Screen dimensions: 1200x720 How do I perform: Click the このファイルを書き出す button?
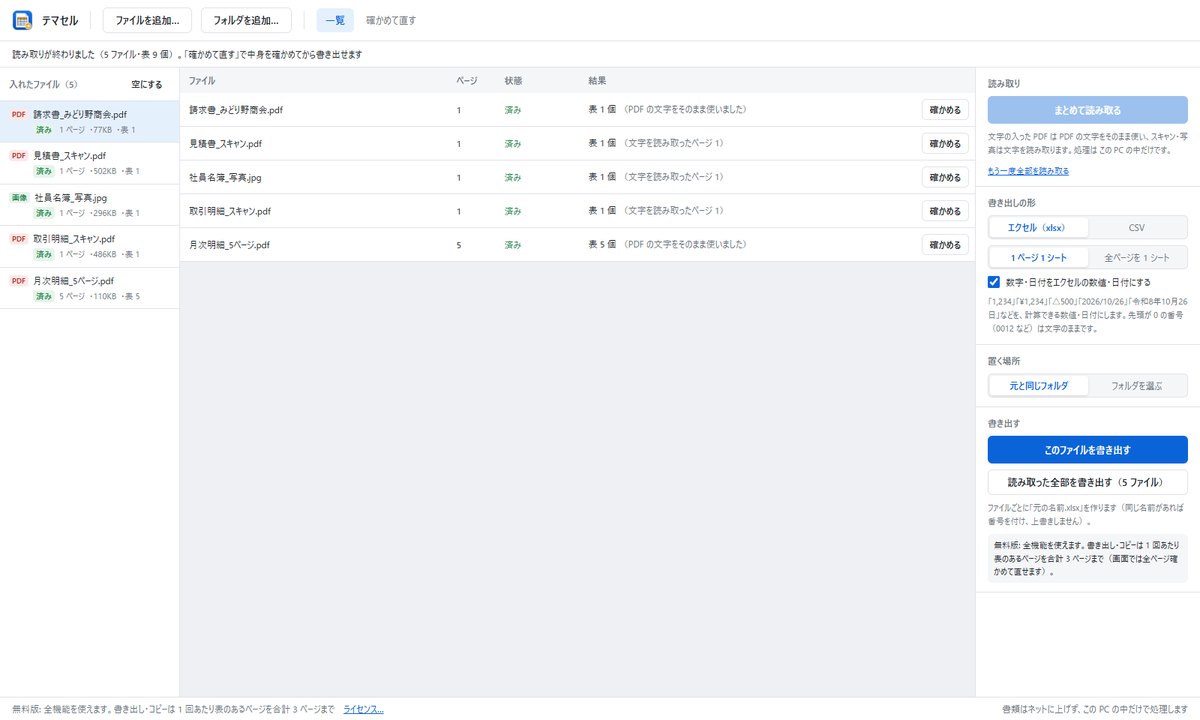(1088, 450)
